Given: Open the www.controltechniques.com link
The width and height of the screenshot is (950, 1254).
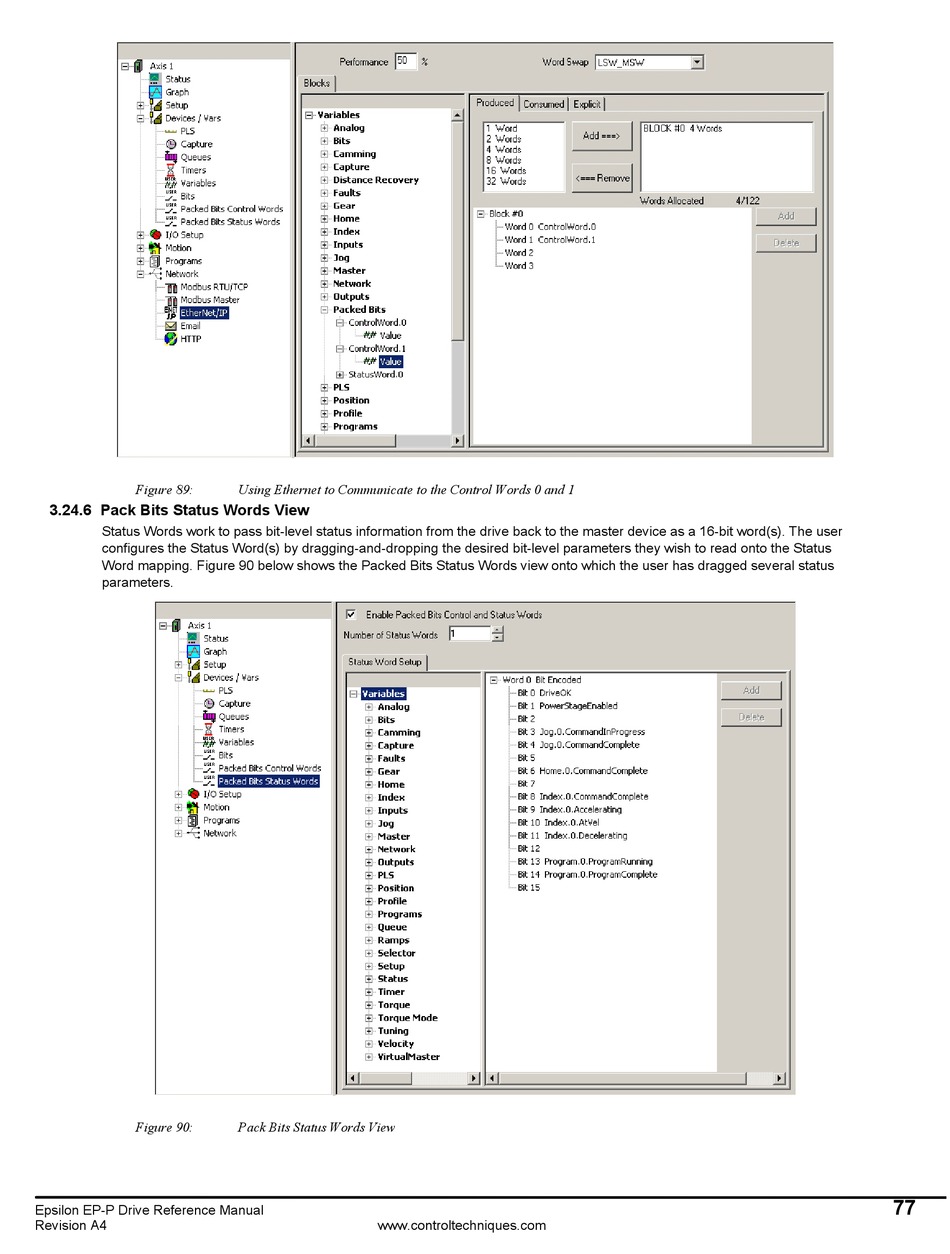Looking at the screenshot, I should [x=462, y=1225].
